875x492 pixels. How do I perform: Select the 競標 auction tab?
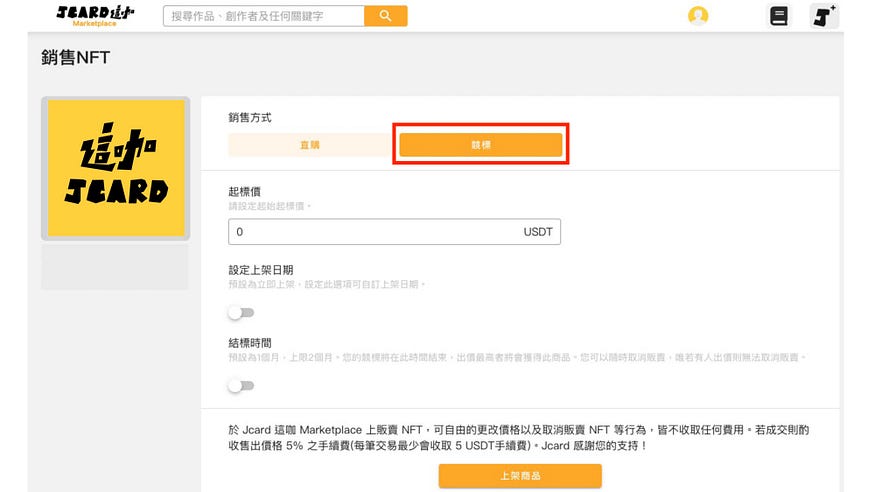(x=481, y=144)
